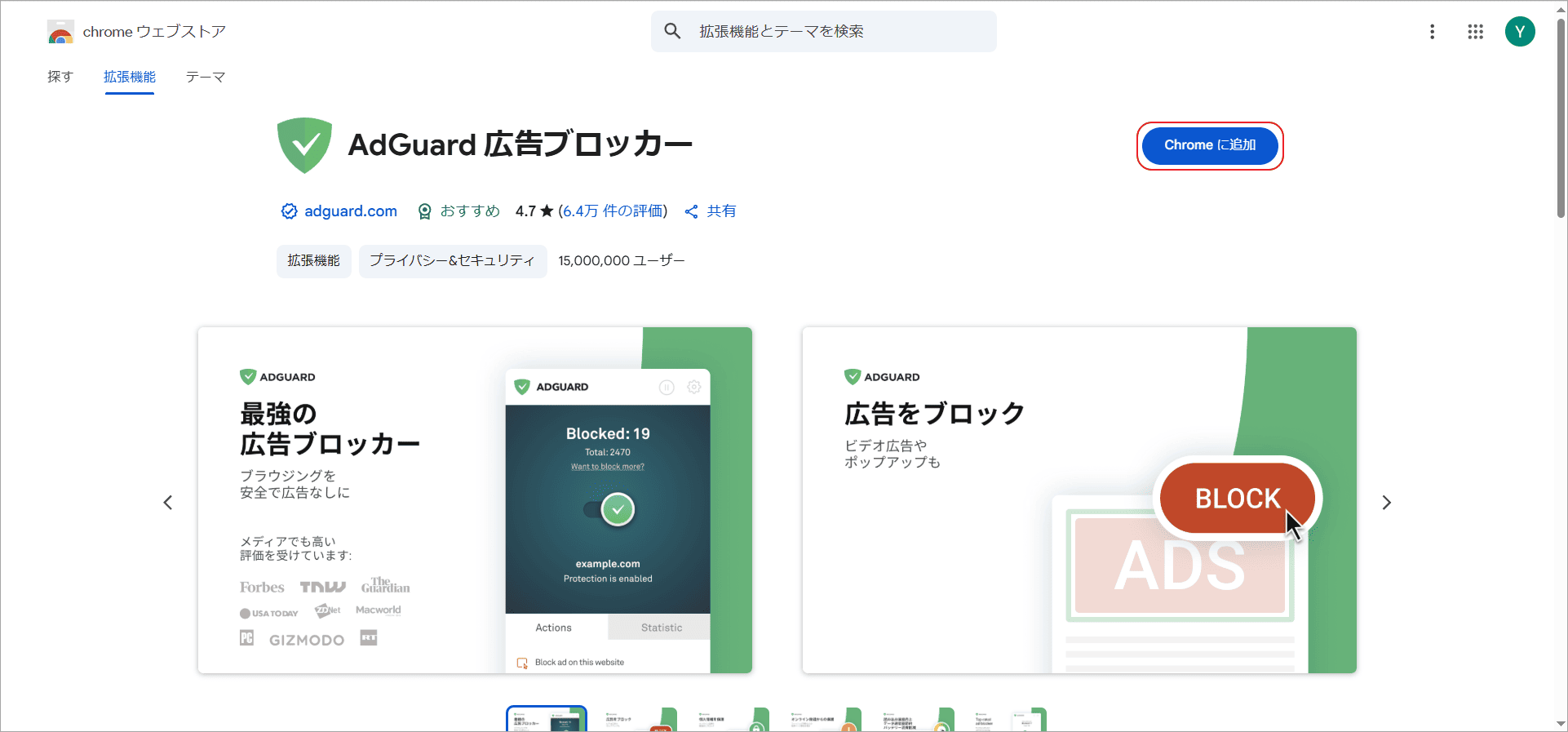Select the sixth carousel thumbnail
This screenshot has width=1568, height=732.
point(1008,719)
